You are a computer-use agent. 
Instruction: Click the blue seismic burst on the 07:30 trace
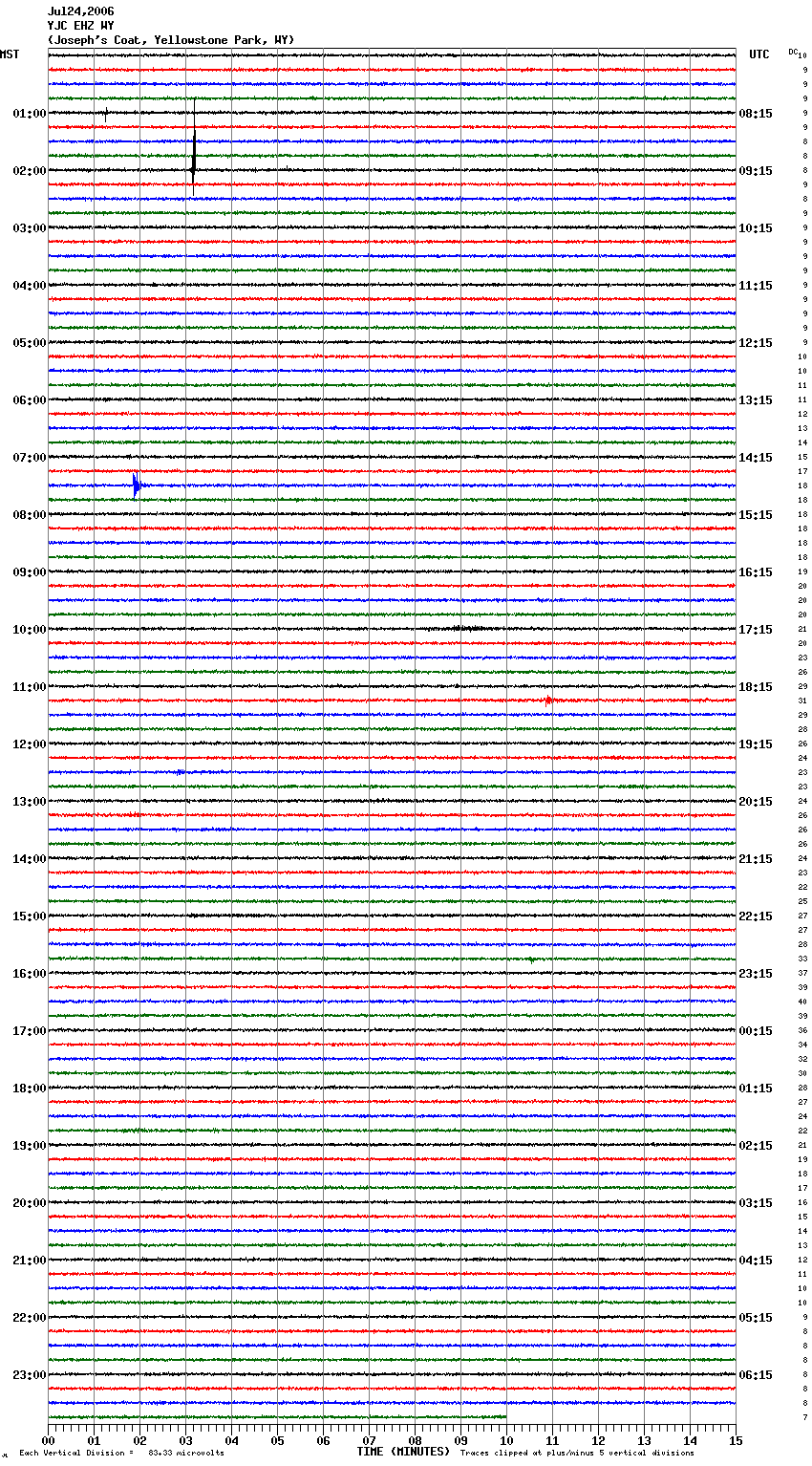coord(137,485)
